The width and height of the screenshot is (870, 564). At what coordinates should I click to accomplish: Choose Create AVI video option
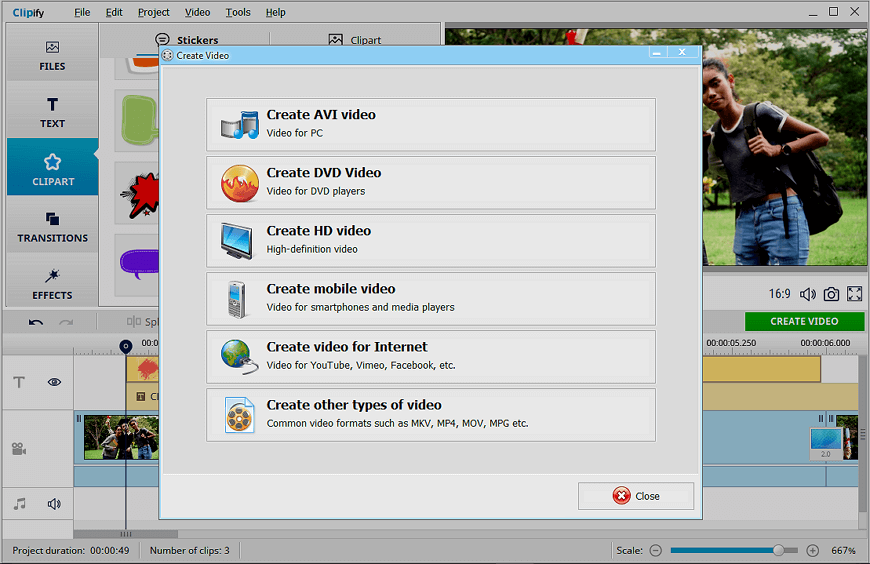point(431,124)
